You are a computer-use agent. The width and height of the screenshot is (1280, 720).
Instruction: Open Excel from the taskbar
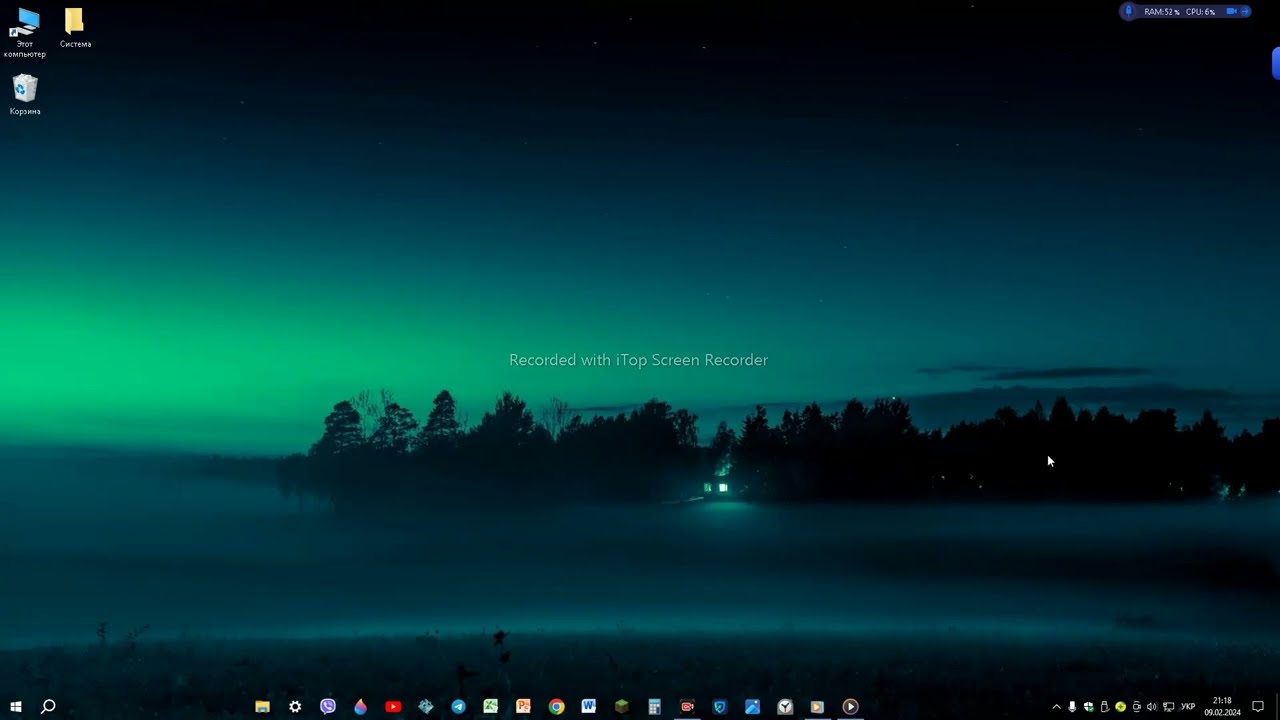point(491,707)
